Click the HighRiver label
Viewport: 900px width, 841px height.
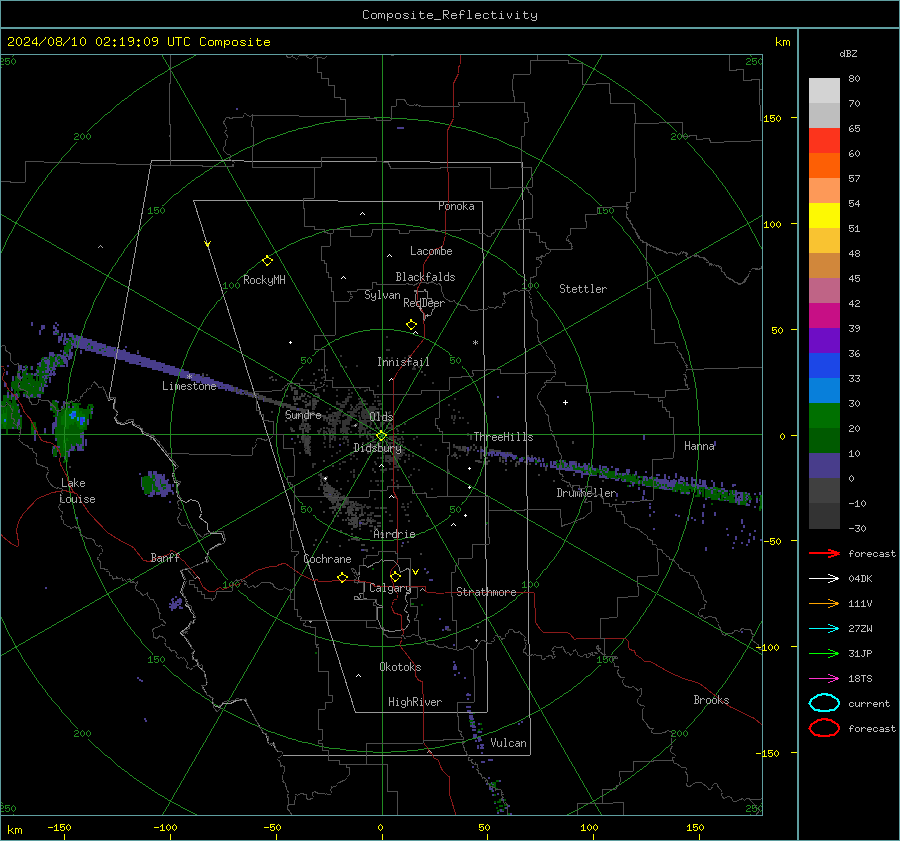[415, 702]
